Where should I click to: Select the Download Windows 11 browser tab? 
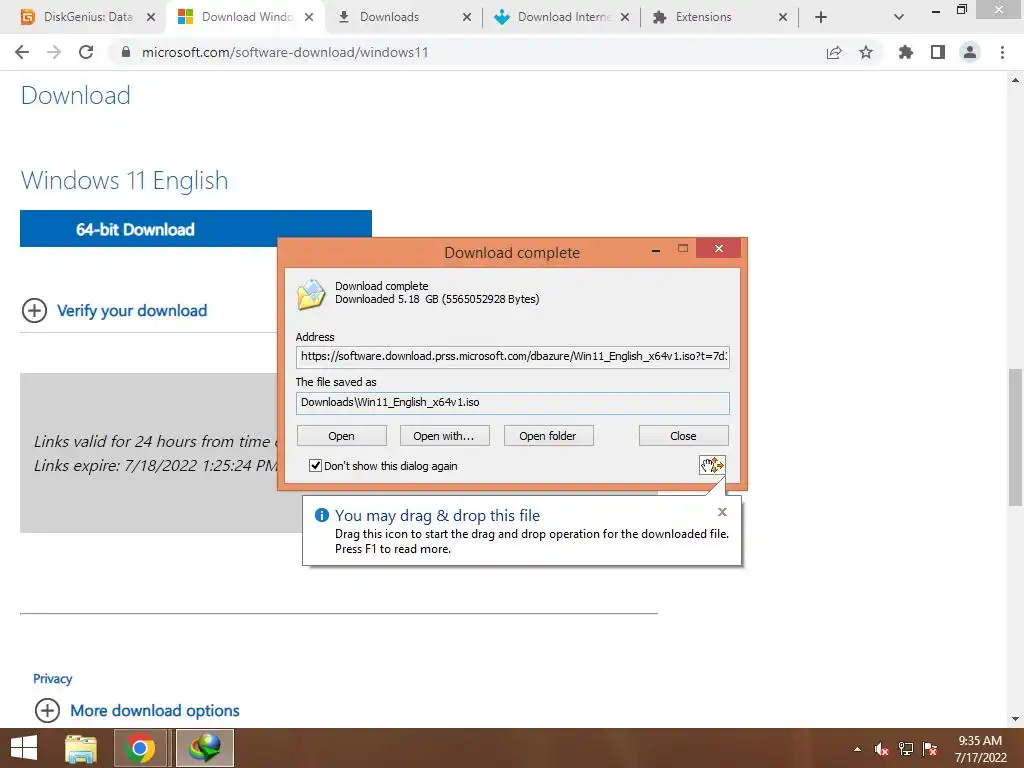click(x=246, y=17)
